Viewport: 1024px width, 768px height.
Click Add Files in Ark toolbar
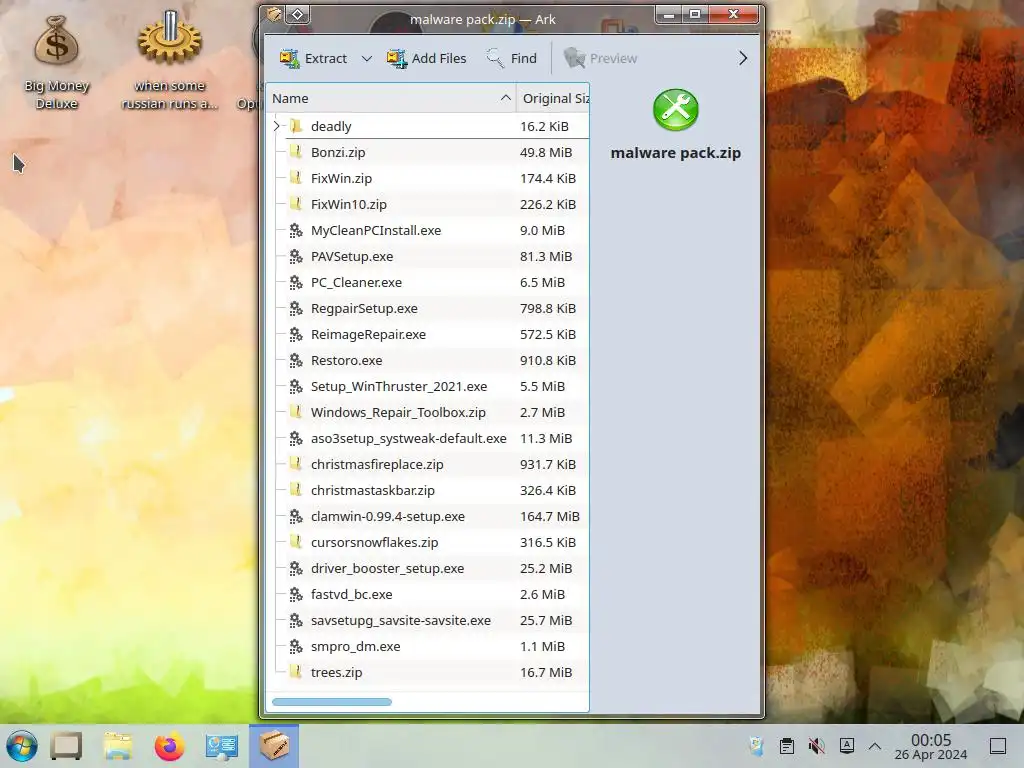pyautogui.click(x=426, y=58)
